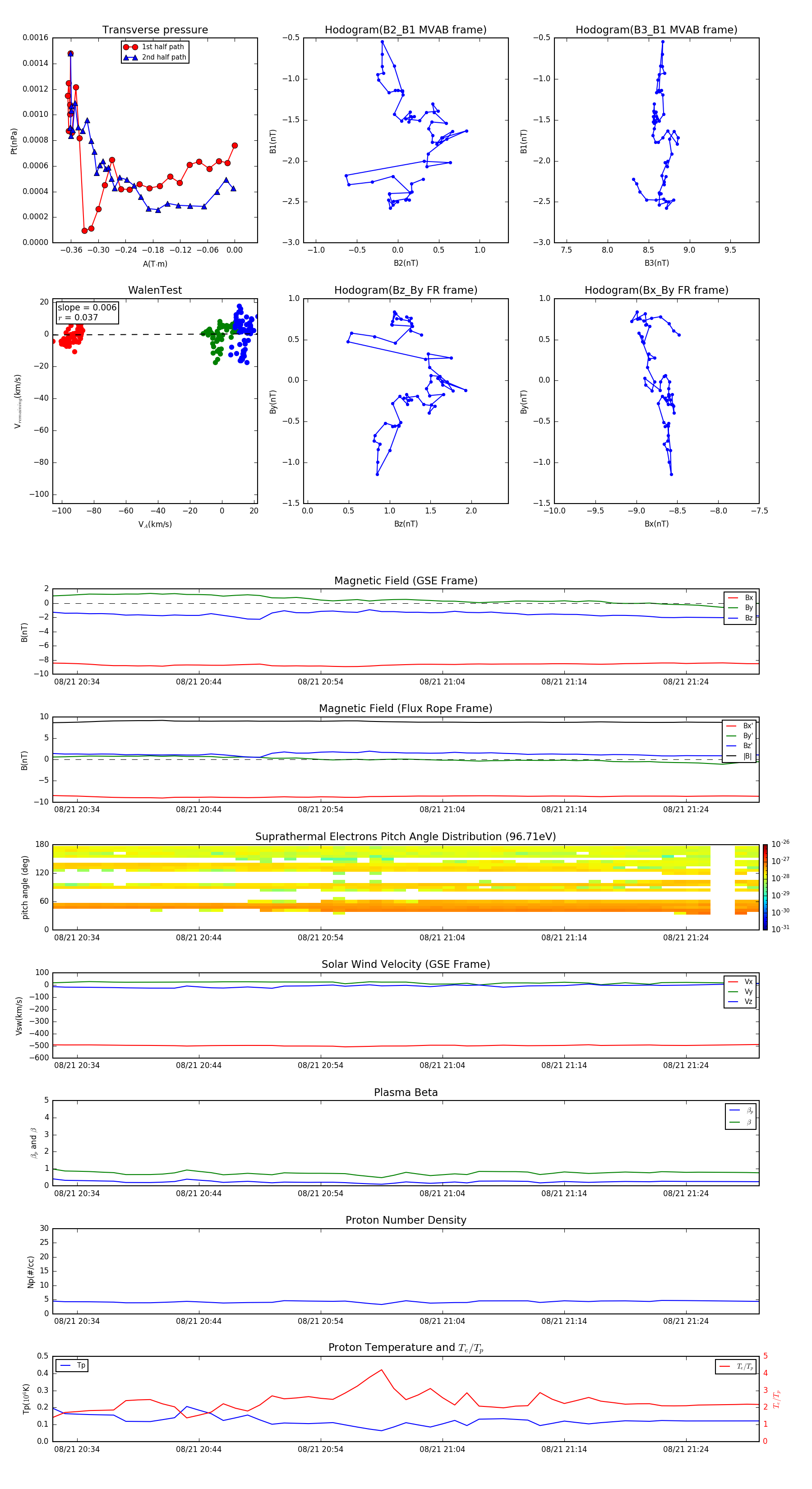Image resolution: width=812 pixels, height=1489 pixels.
Task: Select the 'Proton Temperature and Te/Tp' title
Action: [x=406, y=1348]
